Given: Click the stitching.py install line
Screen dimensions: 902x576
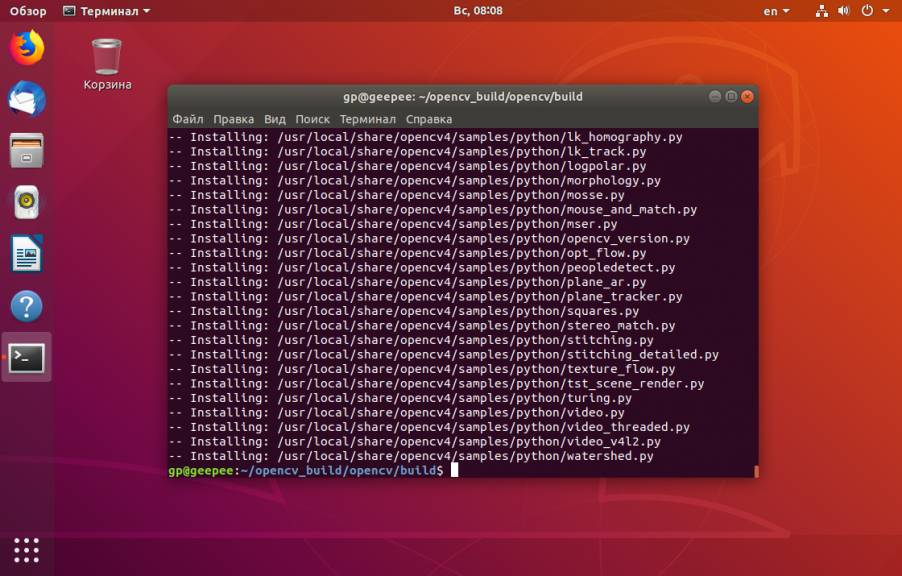Looking at the screenshot, I should (411, 340).
